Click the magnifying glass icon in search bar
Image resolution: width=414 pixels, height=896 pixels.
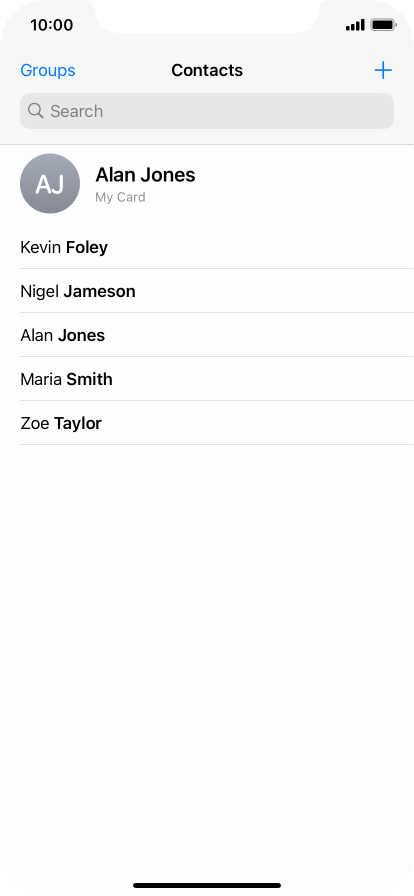[x=35, y=111]
